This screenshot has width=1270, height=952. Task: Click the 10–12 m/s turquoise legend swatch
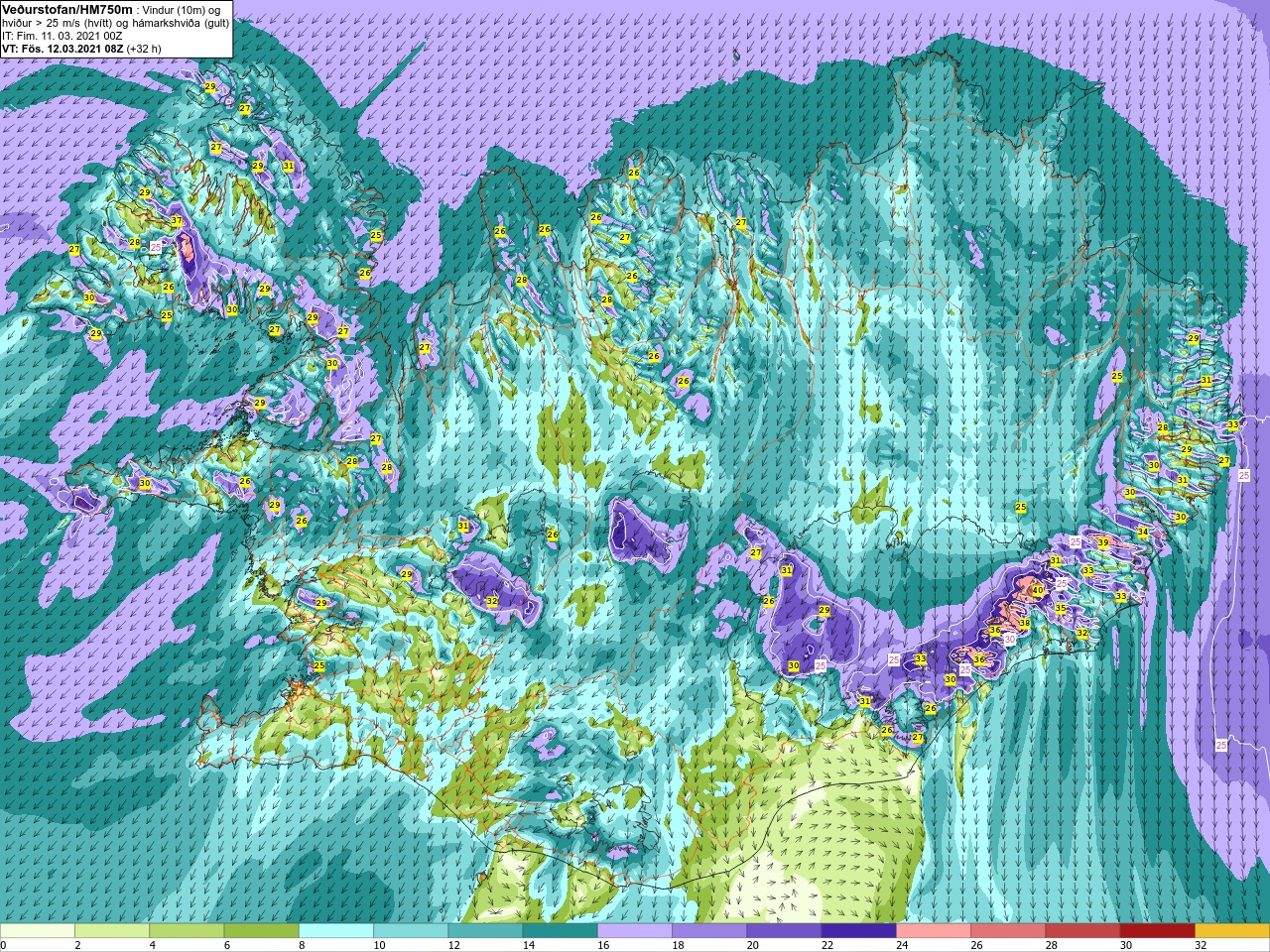[411, 931]
